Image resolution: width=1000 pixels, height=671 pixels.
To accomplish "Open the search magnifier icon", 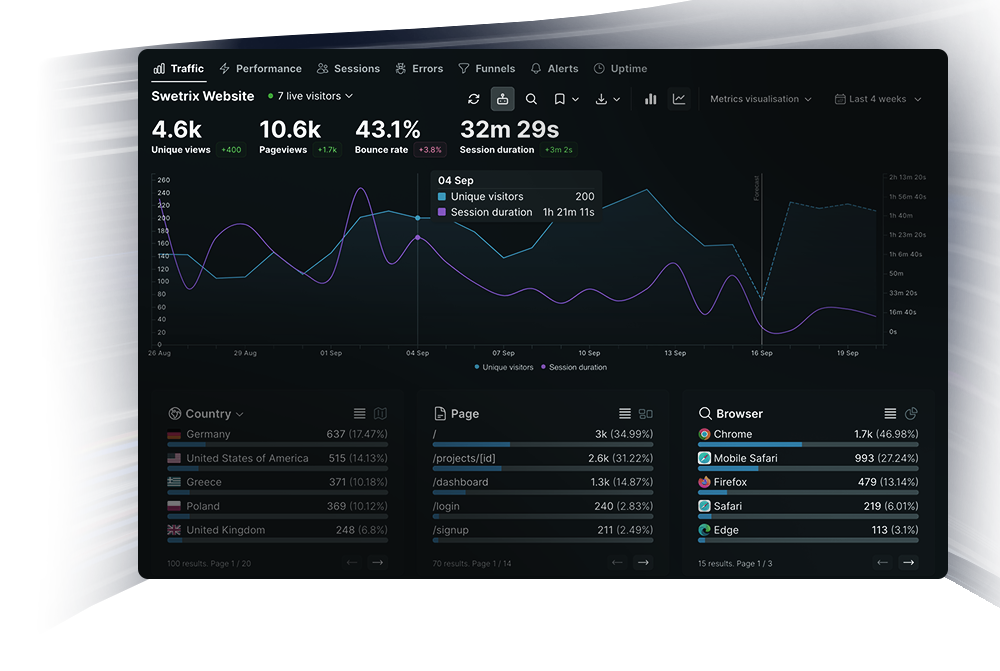I will (531, 99).
